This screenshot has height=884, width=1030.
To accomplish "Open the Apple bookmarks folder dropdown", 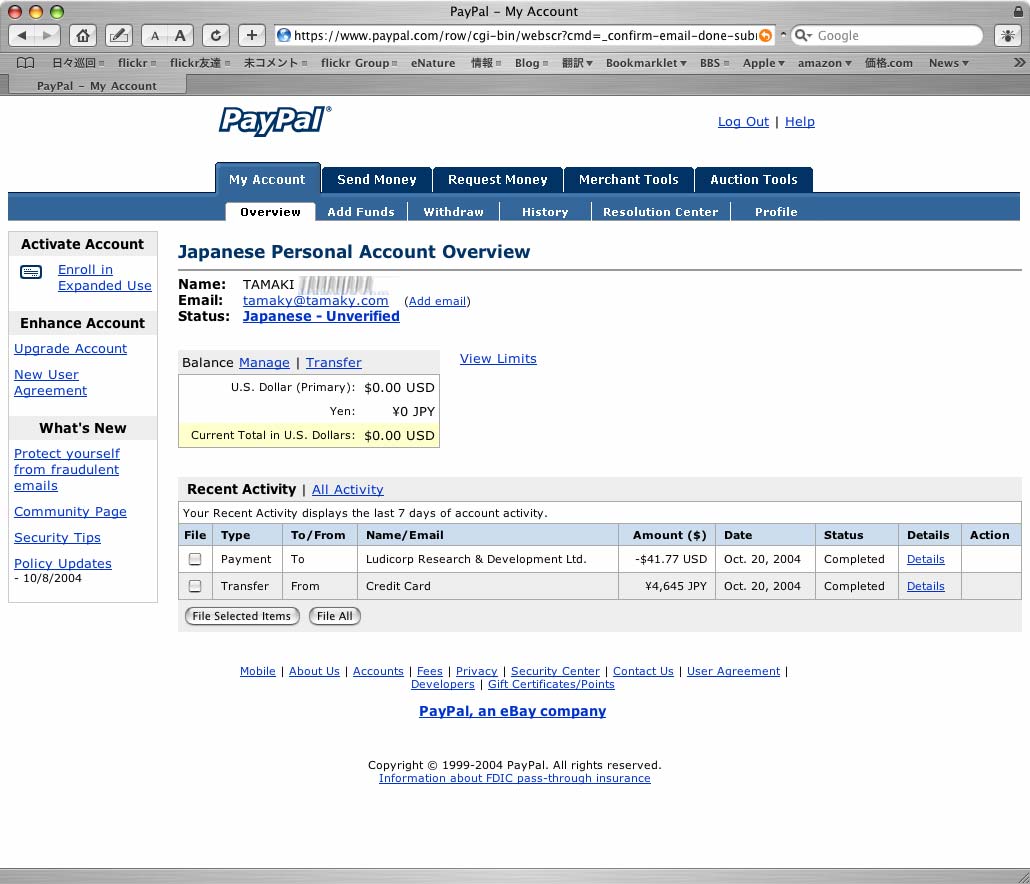I will (763, 63).
